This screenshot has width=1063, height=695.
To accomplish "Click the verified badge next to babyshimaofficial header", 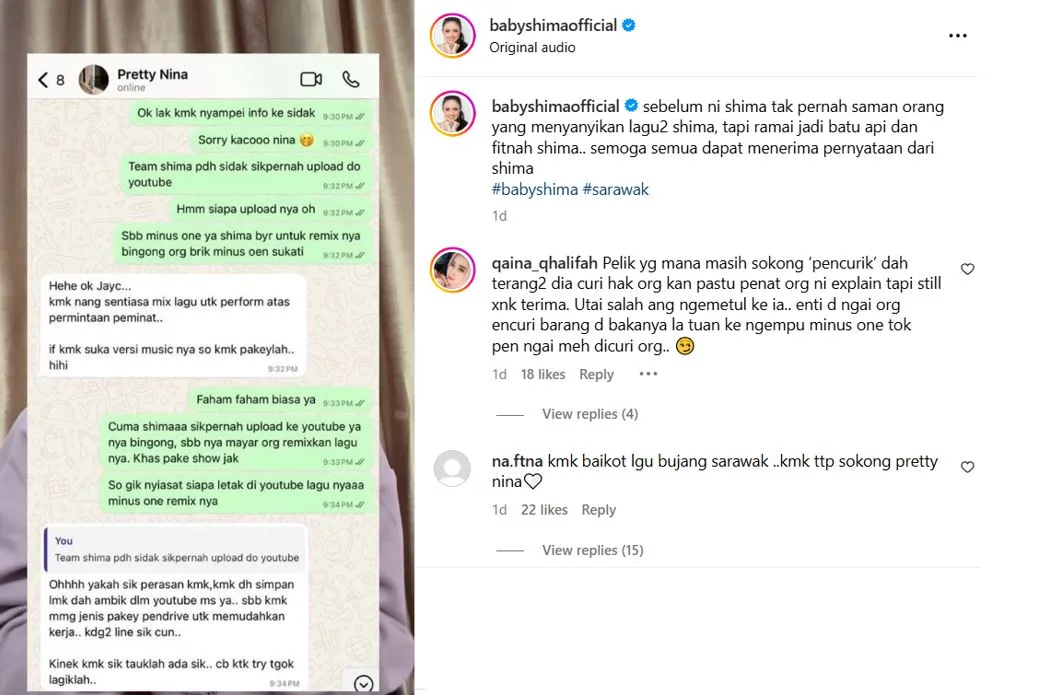I will tap(628, 26).
